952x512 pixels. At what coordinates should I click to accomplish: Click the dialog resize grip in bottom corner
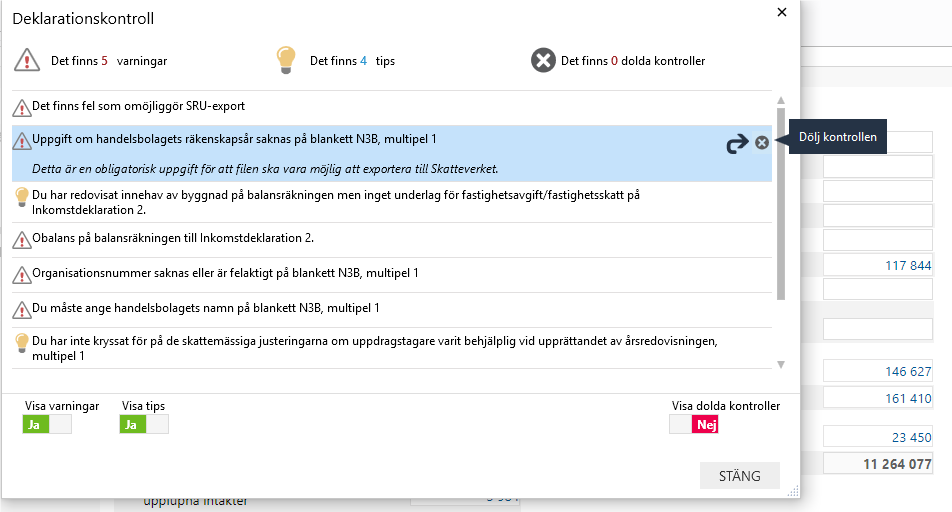(793, 491)
